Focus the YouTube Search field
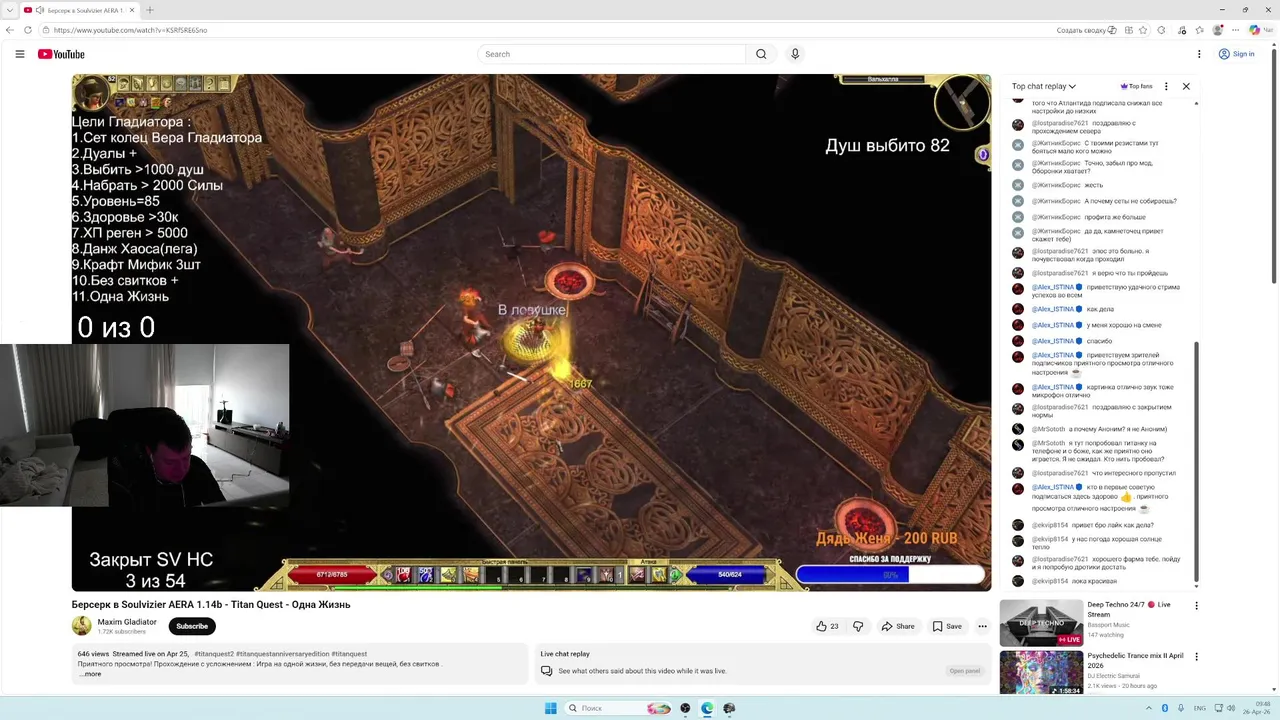The image size is (1280, 720). tap(612, 54)
